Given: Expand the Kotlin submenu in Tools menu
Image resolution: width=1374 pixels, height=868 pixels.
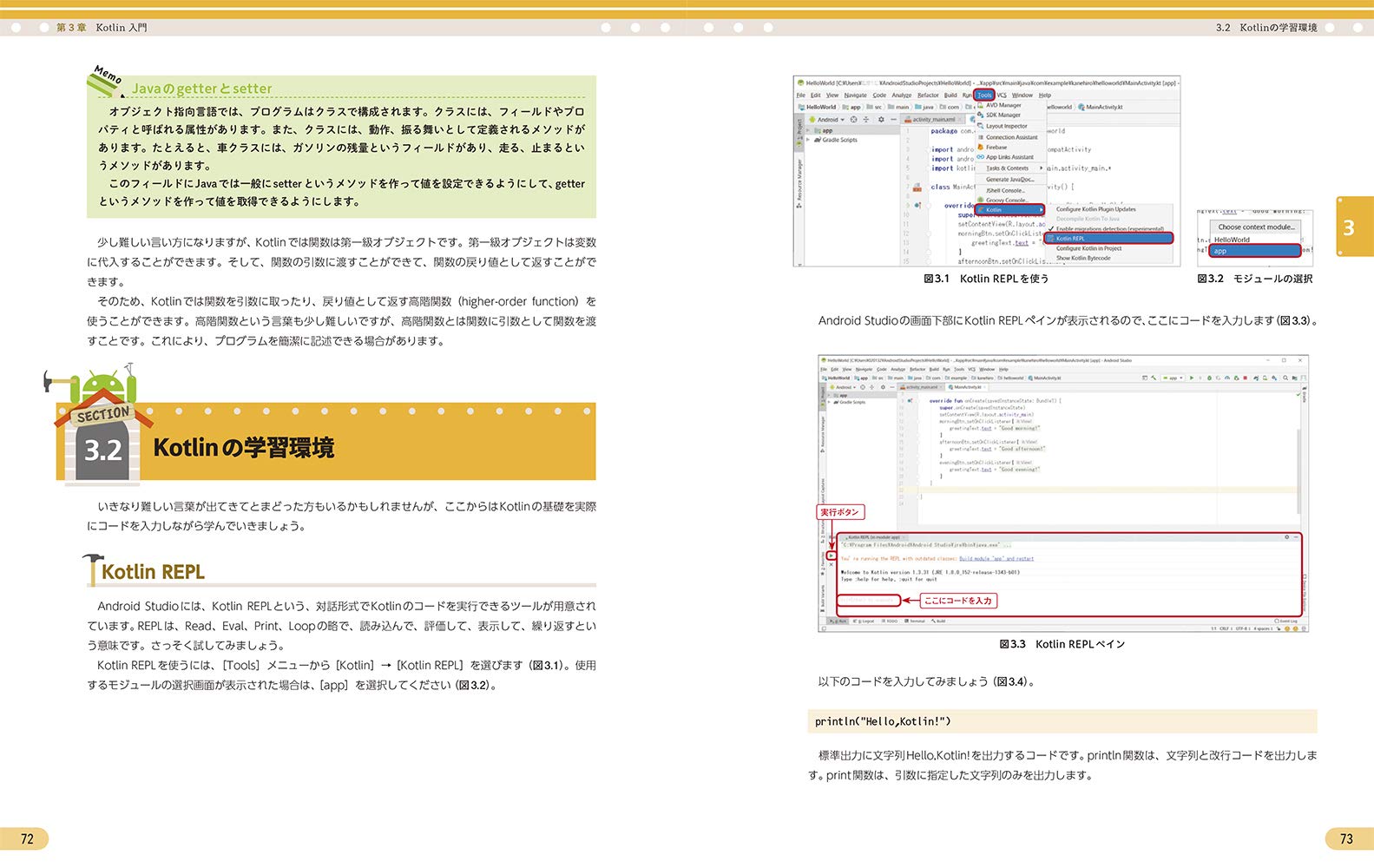Looking at the screenshot, I should click(x=1010, y=210).
